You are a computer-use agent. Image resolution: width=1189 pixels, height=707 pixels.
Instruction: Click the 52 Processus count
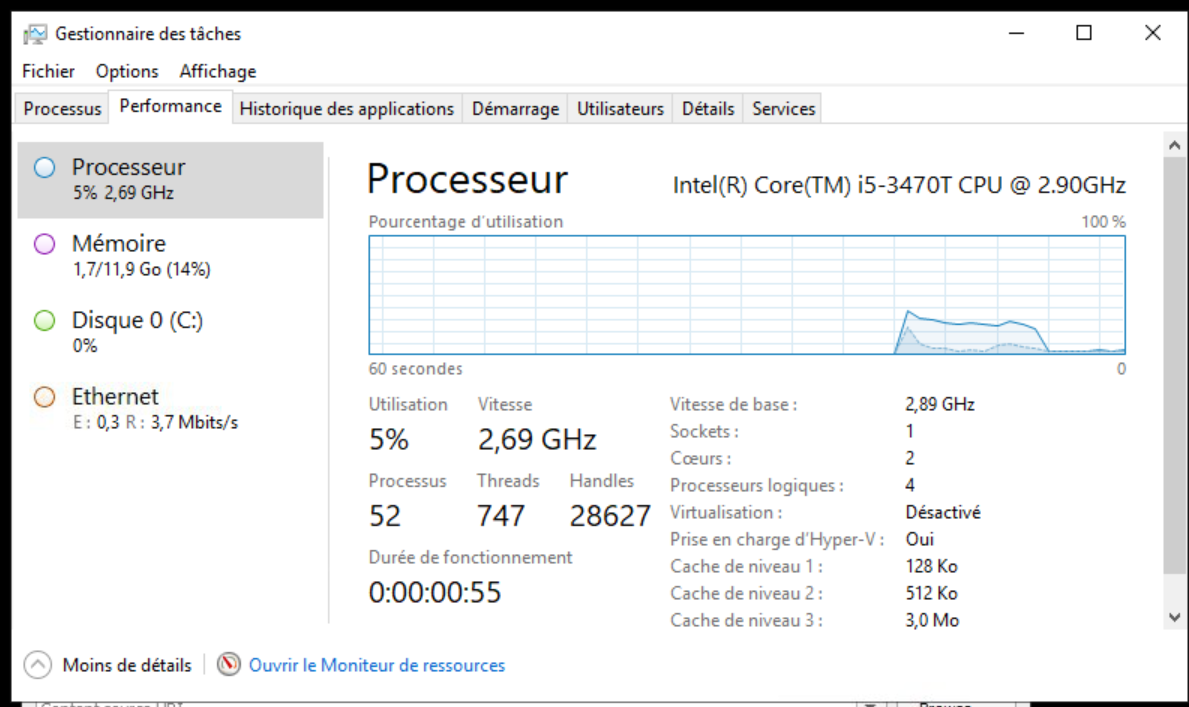coord(384,517)
